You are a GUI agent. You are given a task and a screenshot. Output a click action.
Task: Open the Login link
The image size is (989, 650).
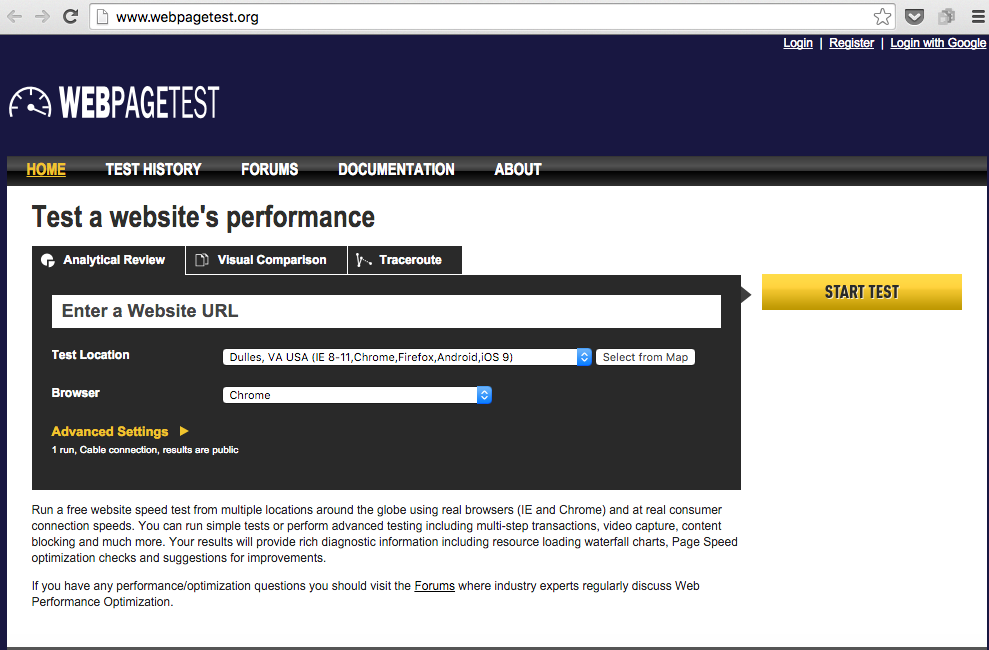coord(797,43)
